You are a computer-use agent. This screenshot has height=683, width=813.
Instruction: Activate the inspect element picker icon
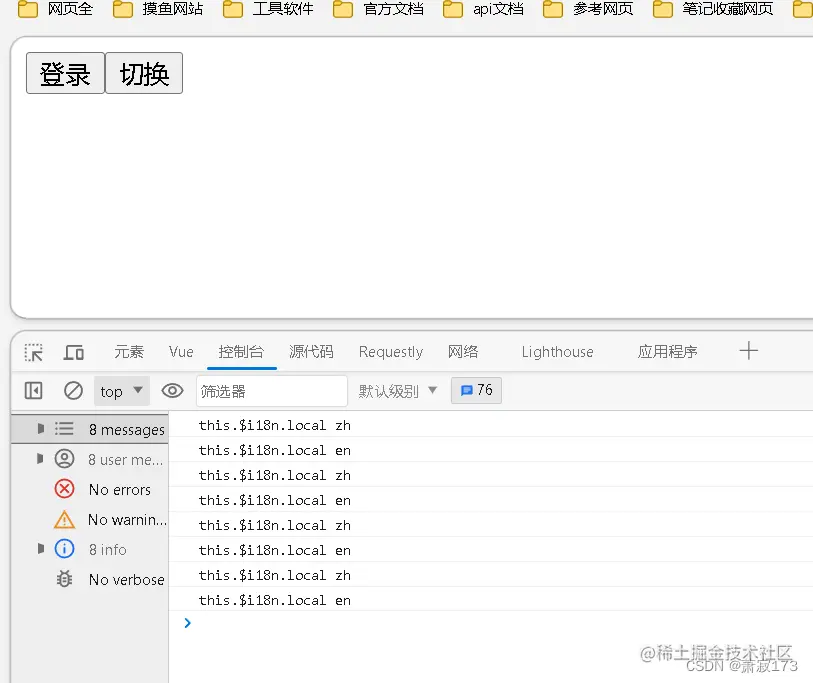(34, 353)
